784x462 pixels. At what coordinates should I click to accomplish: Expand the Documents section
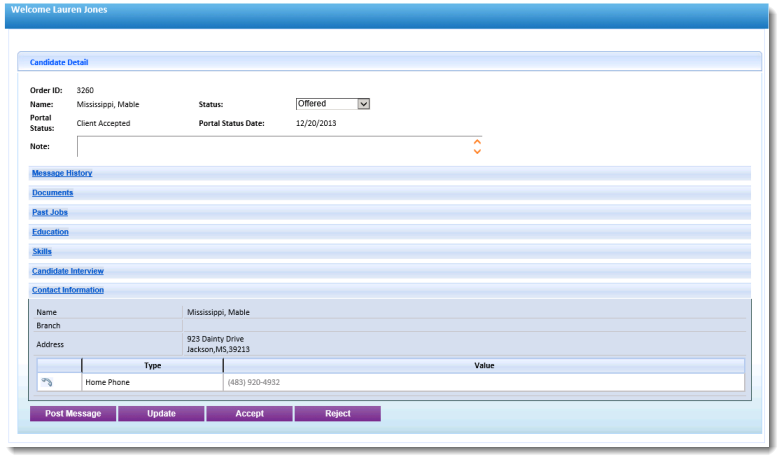[x=52, y=192]
